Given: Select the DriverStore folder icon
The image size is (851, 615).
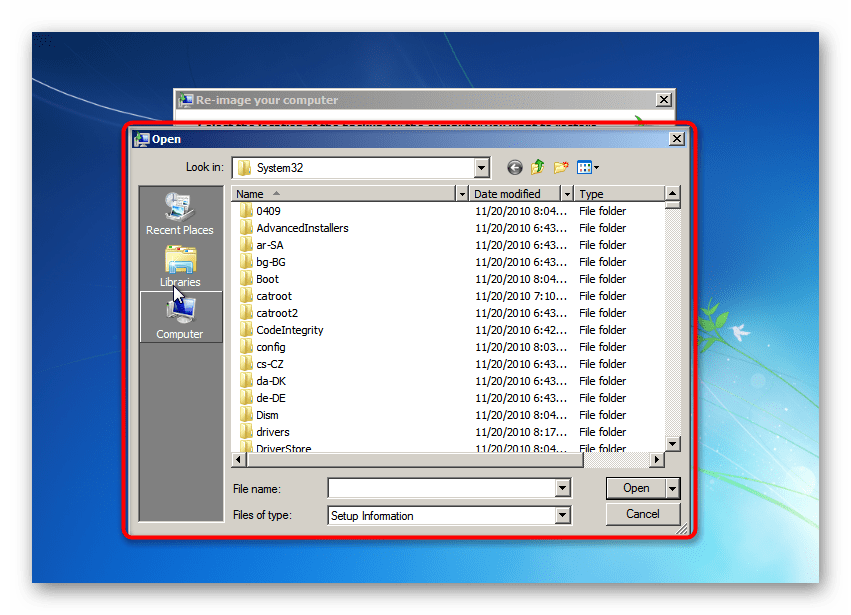Looking at the screenshot, I should click(246, 448).
